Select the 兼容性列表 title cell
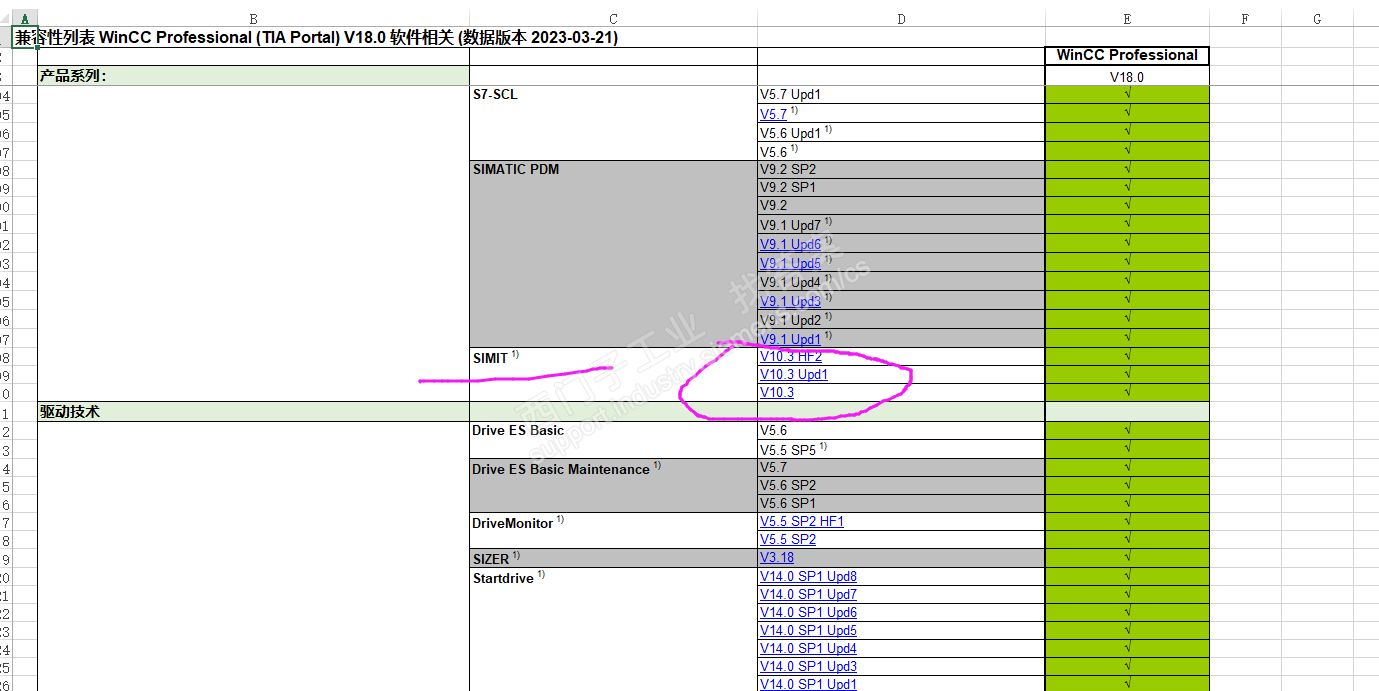This screenshot has width=1379, height=691. (316, 37)
